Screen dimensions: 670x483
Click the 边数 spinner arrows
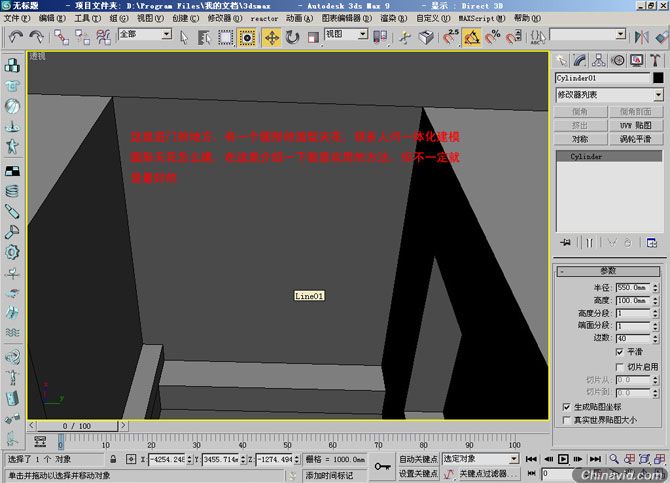click(655, 338)
